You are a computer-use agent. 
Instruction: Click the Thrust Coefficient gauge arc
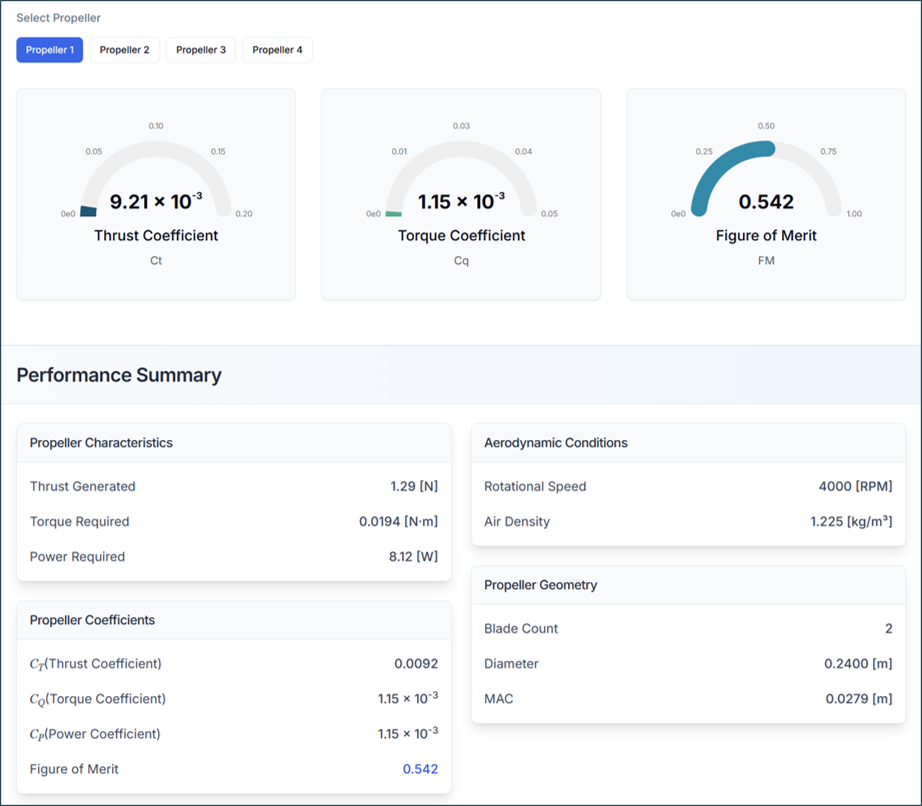156,150
